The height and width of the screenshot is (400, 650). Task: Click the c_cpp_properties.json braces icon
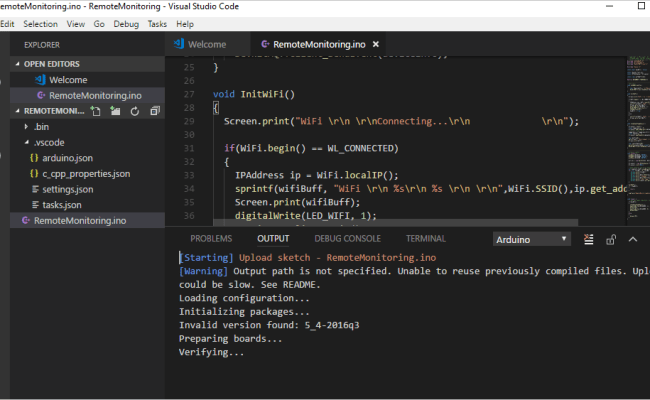coord(34,174)
